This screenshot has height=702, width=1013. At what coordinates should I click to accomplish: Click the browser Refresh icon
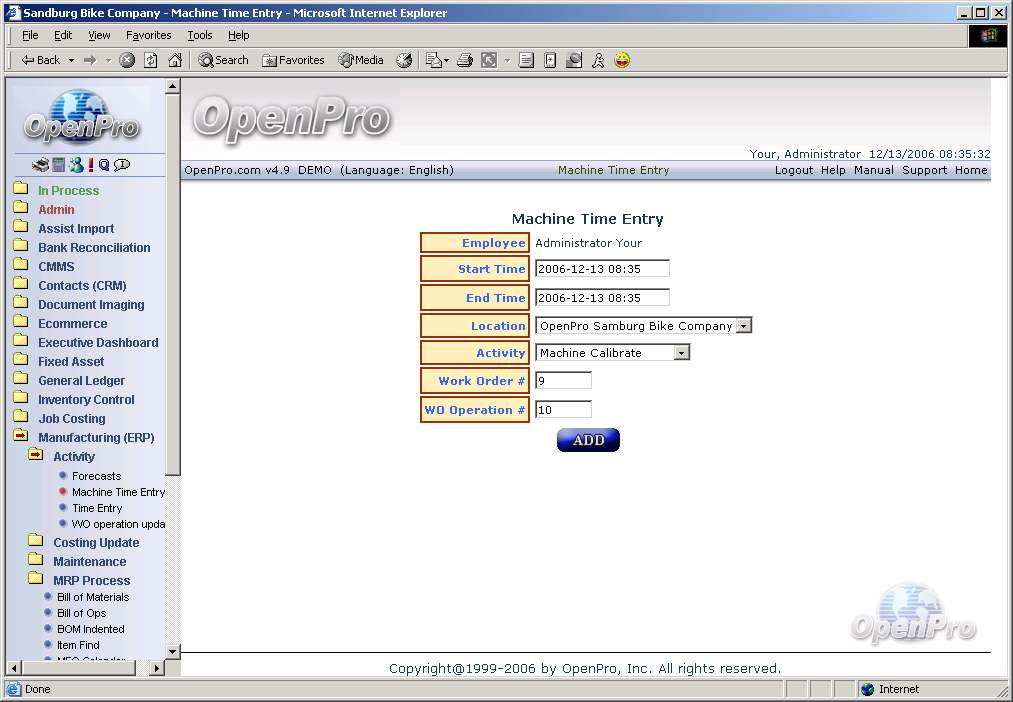coord(151,60)
